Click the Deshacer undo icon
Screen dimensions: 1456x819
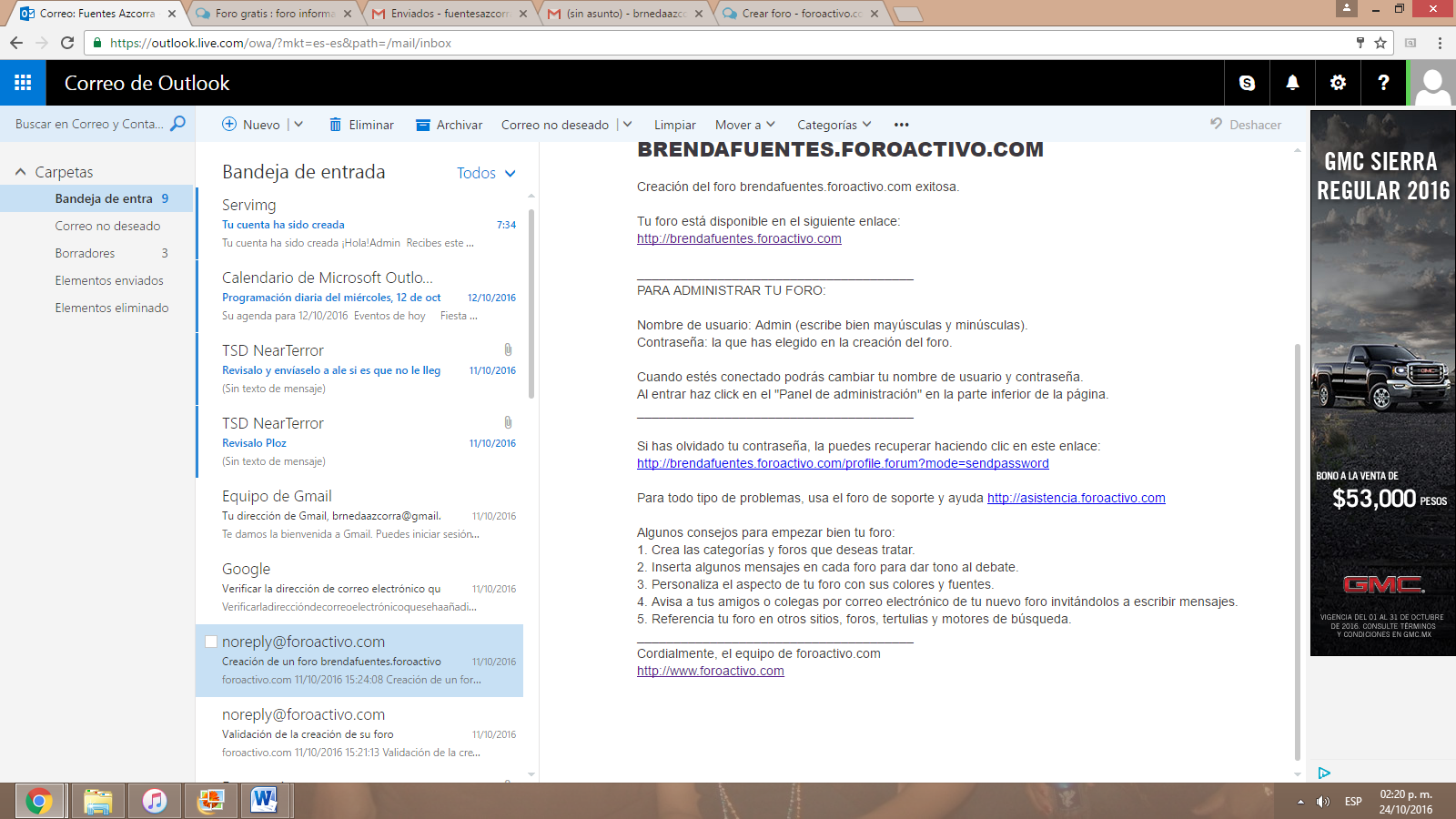[x=1216, y=124]
